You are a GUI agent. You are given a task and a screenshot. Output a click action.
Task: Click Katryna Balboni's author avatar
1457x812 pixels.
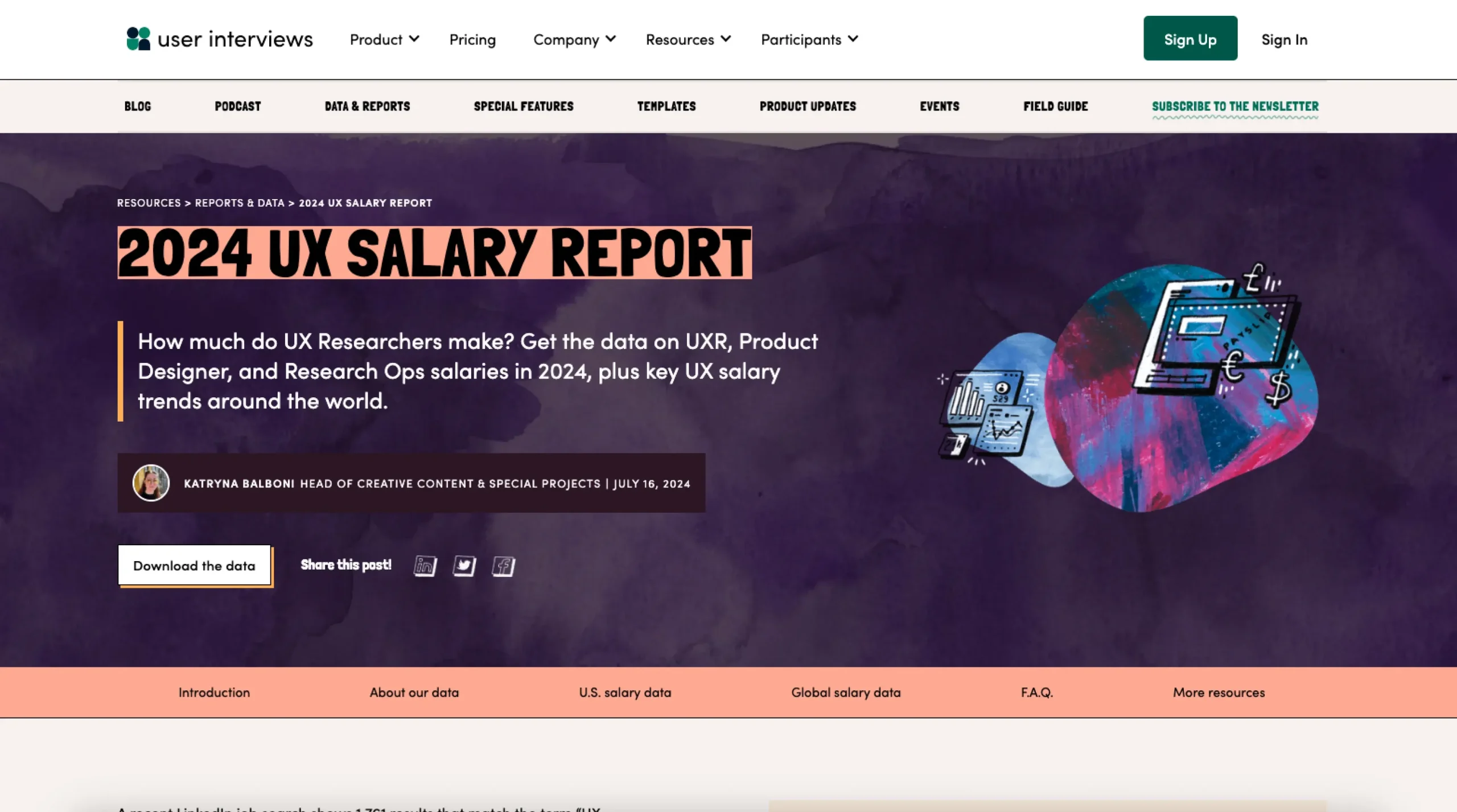[151, 483]
